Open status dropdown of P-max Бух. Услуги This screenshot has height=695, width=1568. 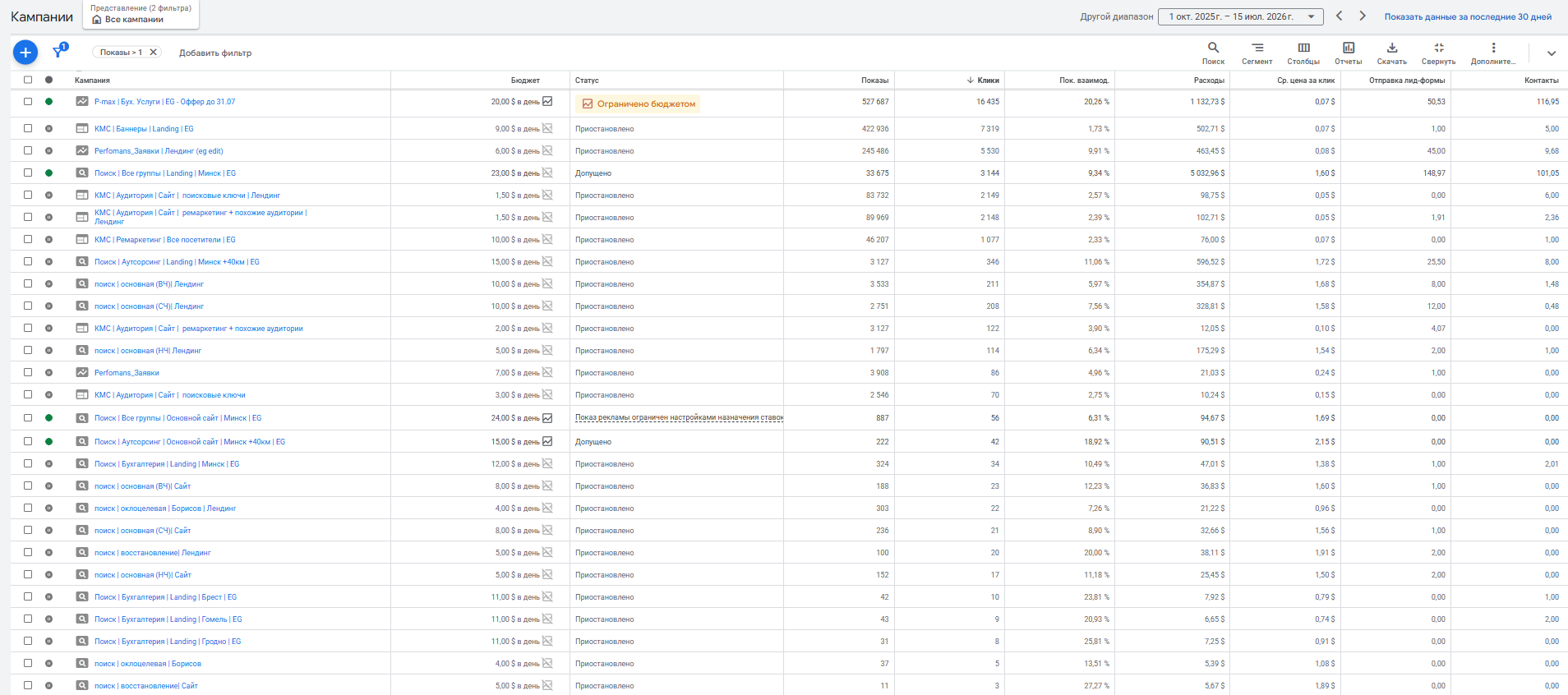click(x=48, y=102)
